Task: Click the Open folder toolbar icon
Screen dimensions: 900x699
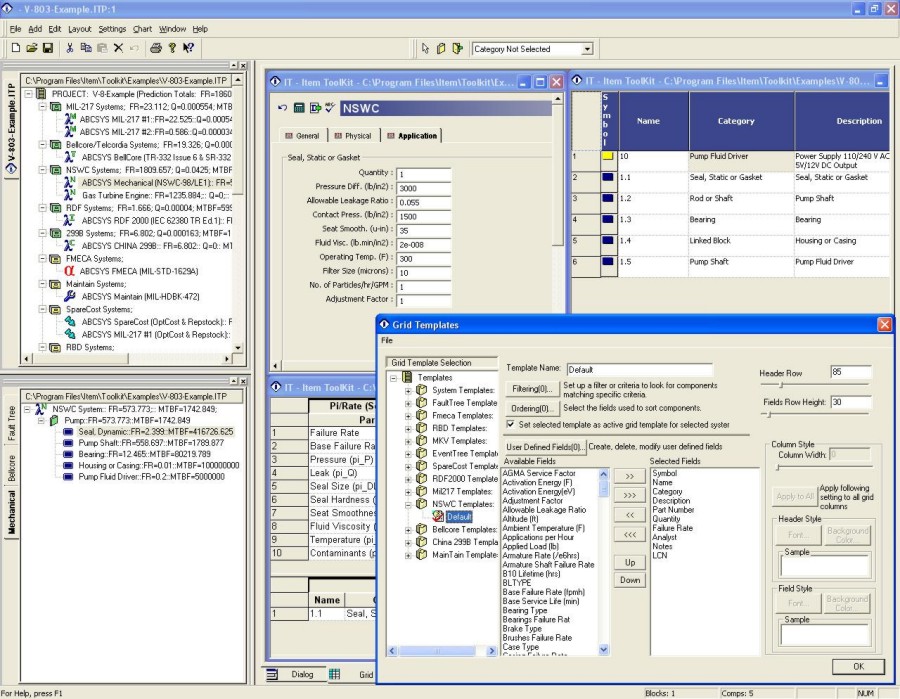Action: 32,48
